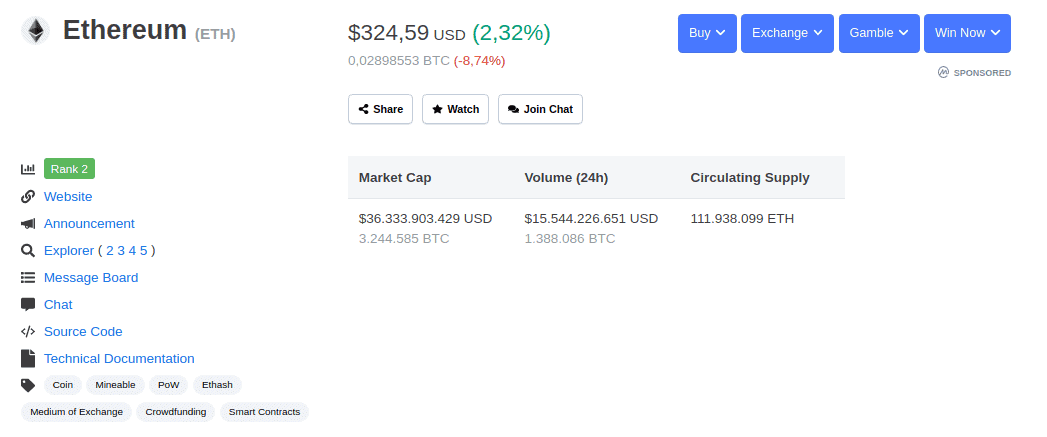1047x437 pixels.
Task: Open the Technical Documentation link
Action: pyautogui.click(x=120, y=359)
